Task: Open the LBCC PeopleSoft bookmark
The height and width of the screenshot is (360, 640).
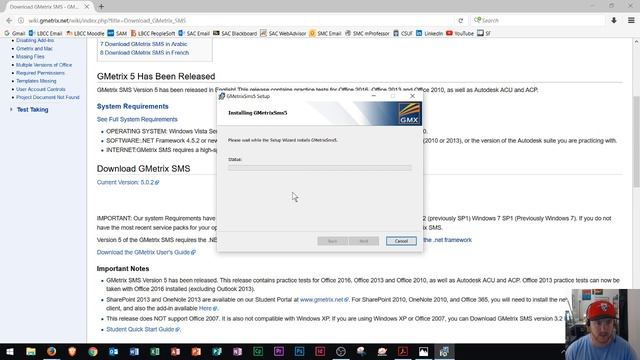Action: (x=153, y=33)
